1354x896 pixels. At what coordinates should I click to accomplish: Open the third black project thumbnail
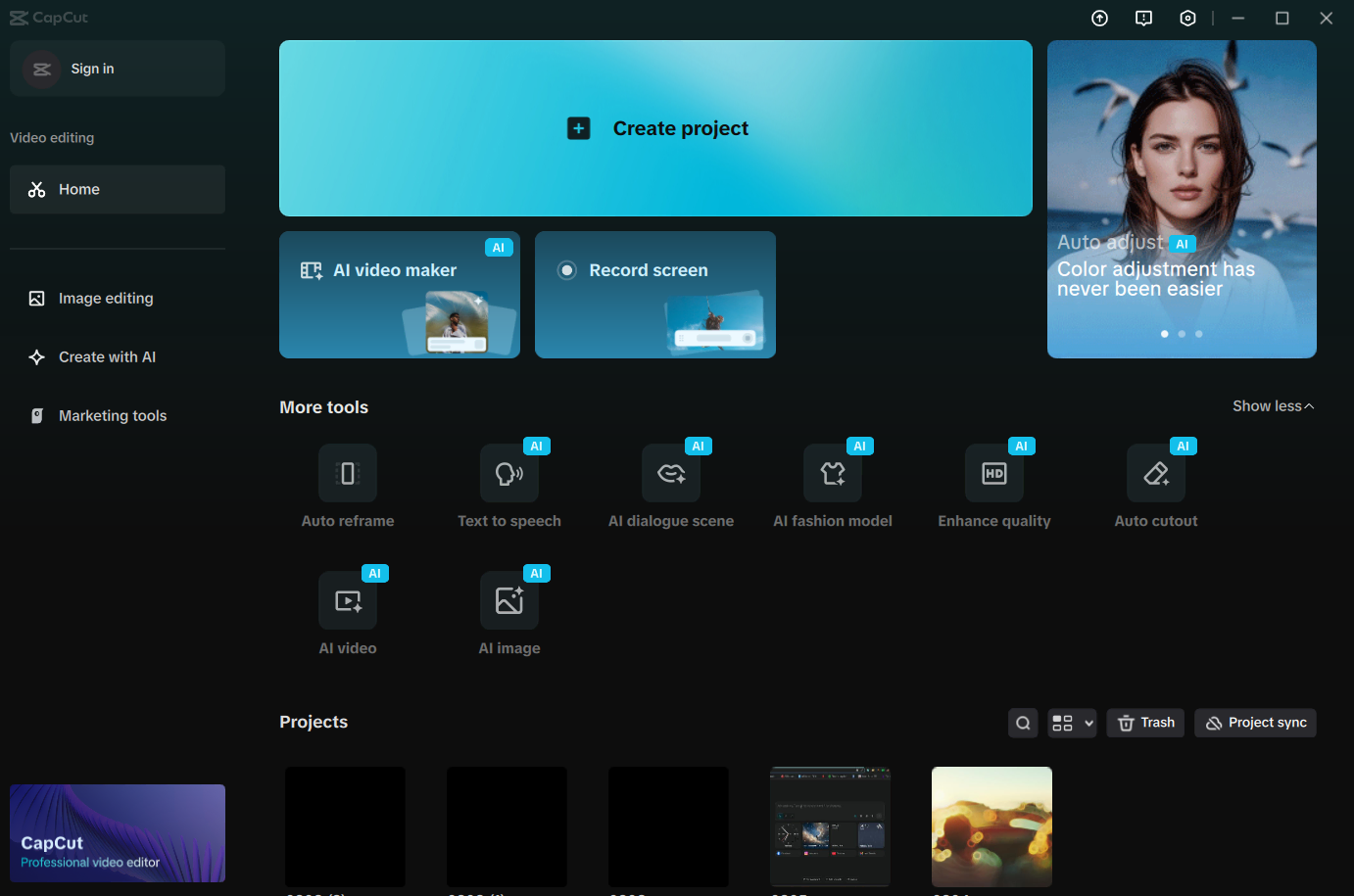pos(668,827)
